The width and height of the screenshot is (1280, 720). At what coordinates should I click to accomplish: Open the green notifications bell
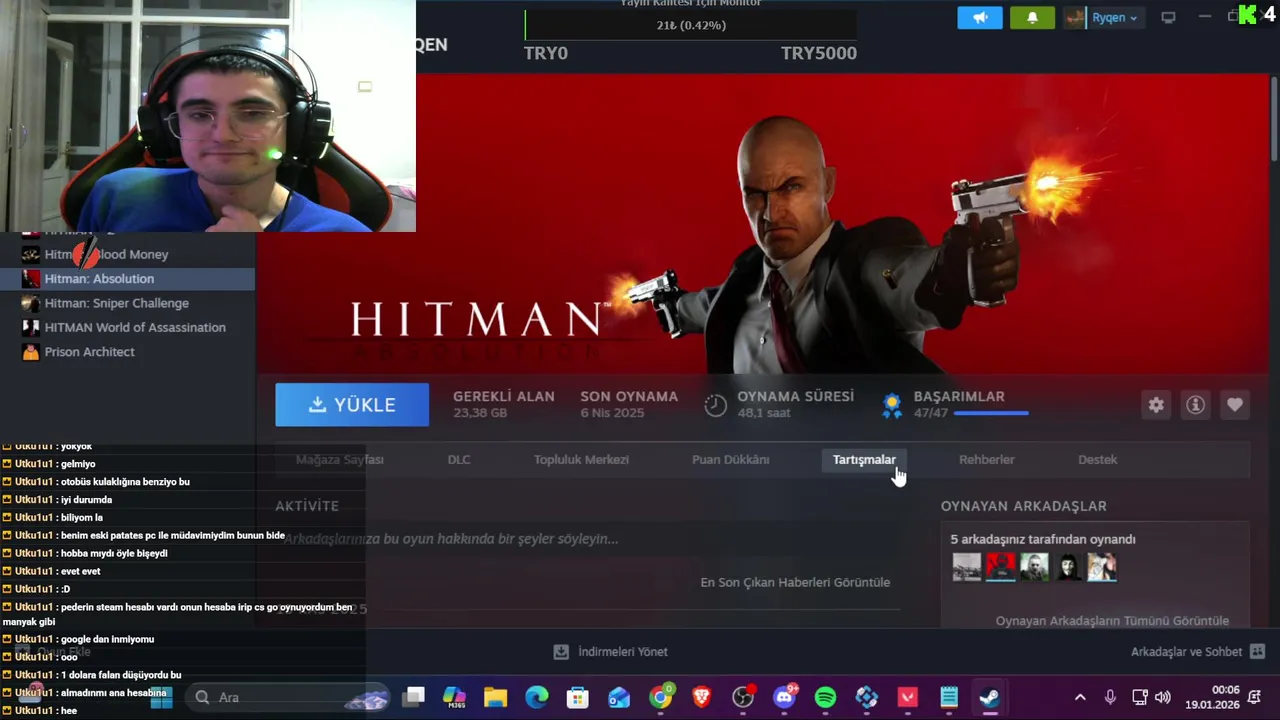coord(1032,18)
